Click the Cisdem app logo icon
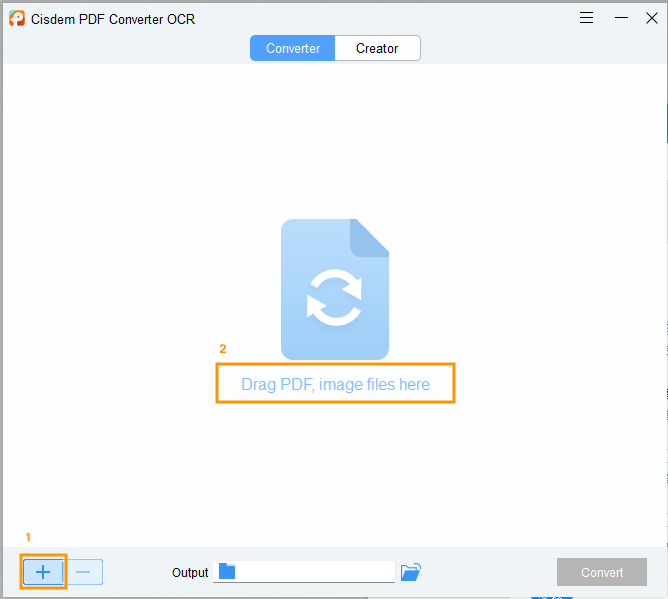This screenshot has height=599, width=668. [17, 19]
